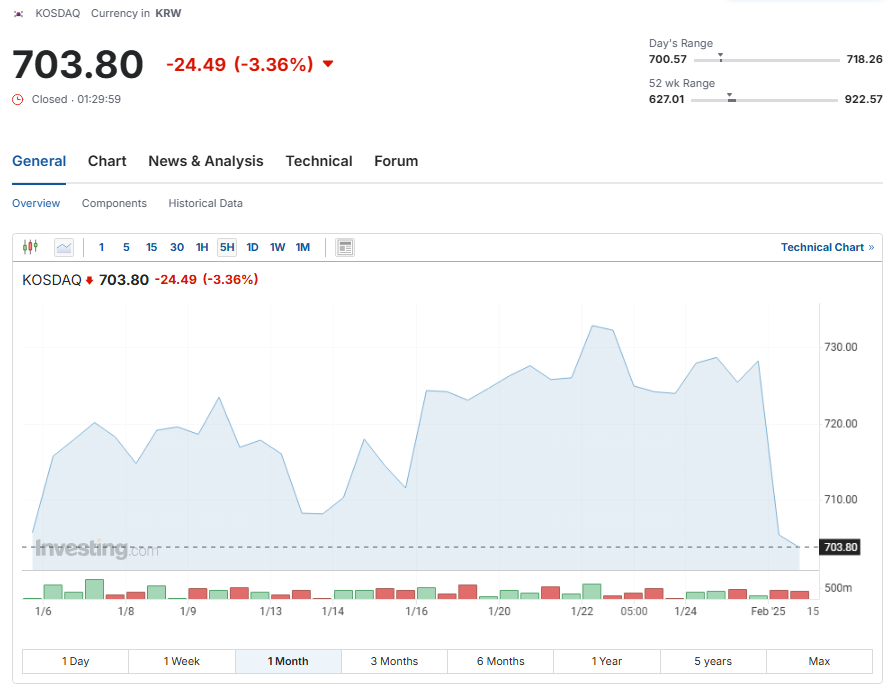Open the news overlay icon in chart toolbar
Image resolution: width=893 pixels, height=687 pixels.
point(345,247)
